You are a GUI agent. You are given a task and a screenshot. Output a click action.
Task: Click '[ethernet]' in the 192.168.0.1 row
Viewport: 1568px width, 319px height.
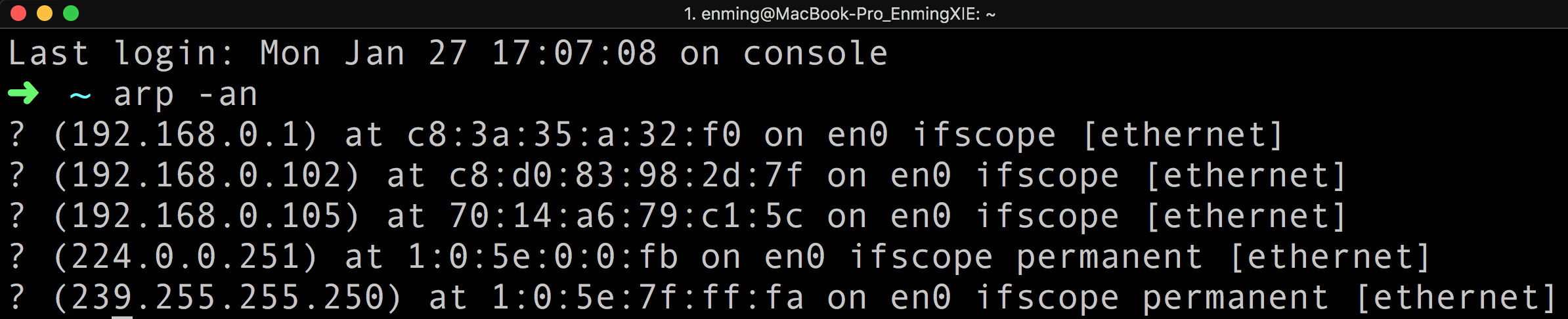tap(1183, 135)
